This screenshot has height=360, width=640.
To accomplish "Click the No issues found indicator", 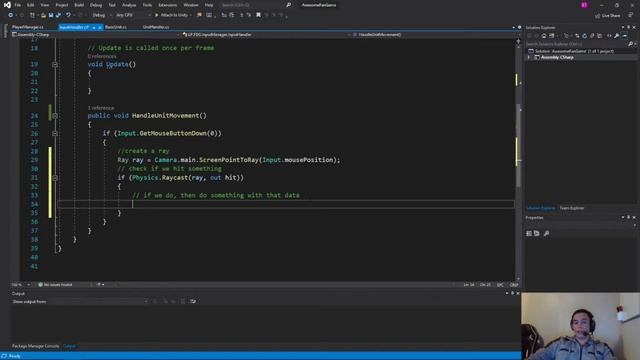I will (56, 284).
